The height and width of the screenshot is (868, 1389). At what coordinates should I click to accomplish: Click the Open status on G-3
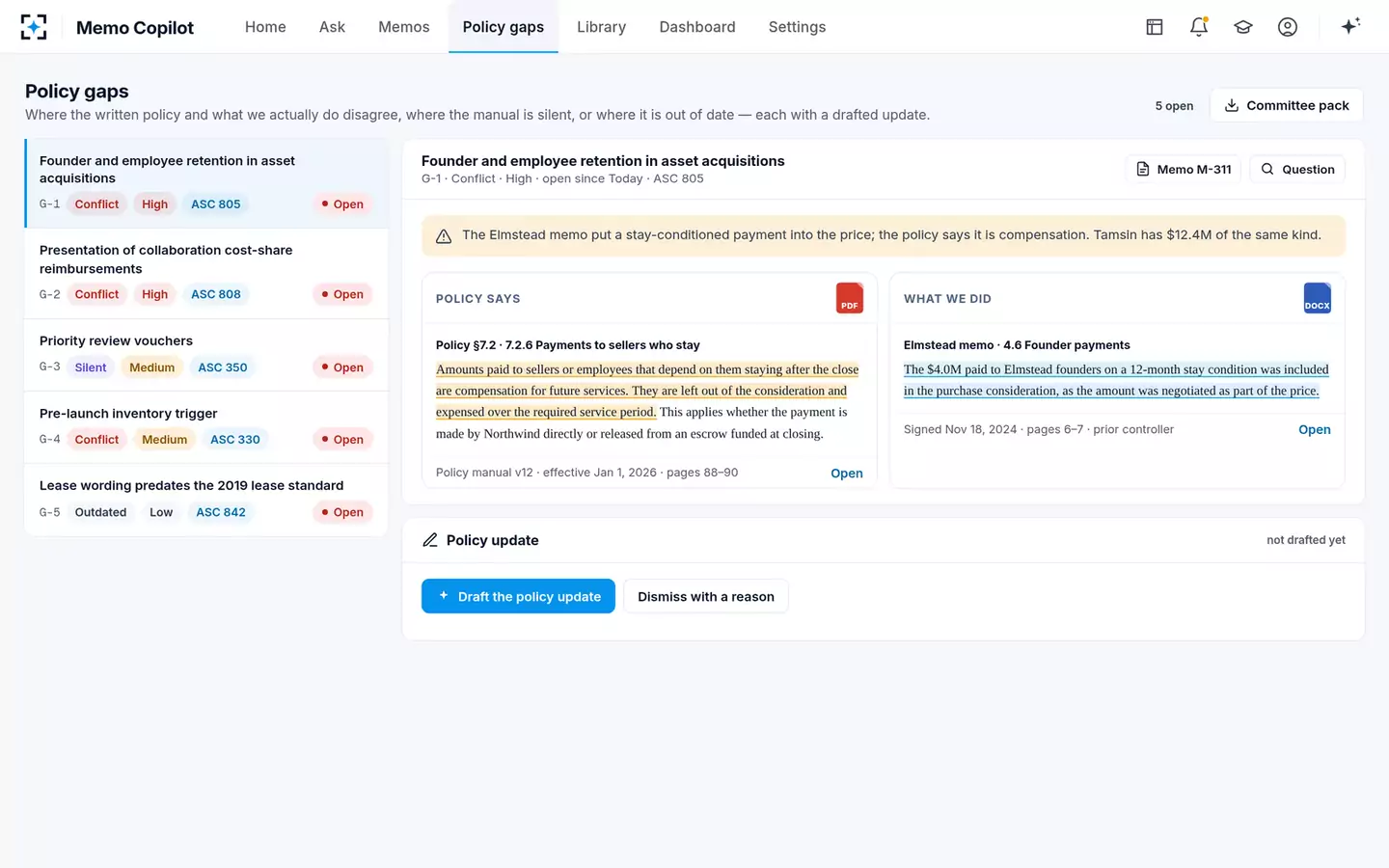point(342,367)
